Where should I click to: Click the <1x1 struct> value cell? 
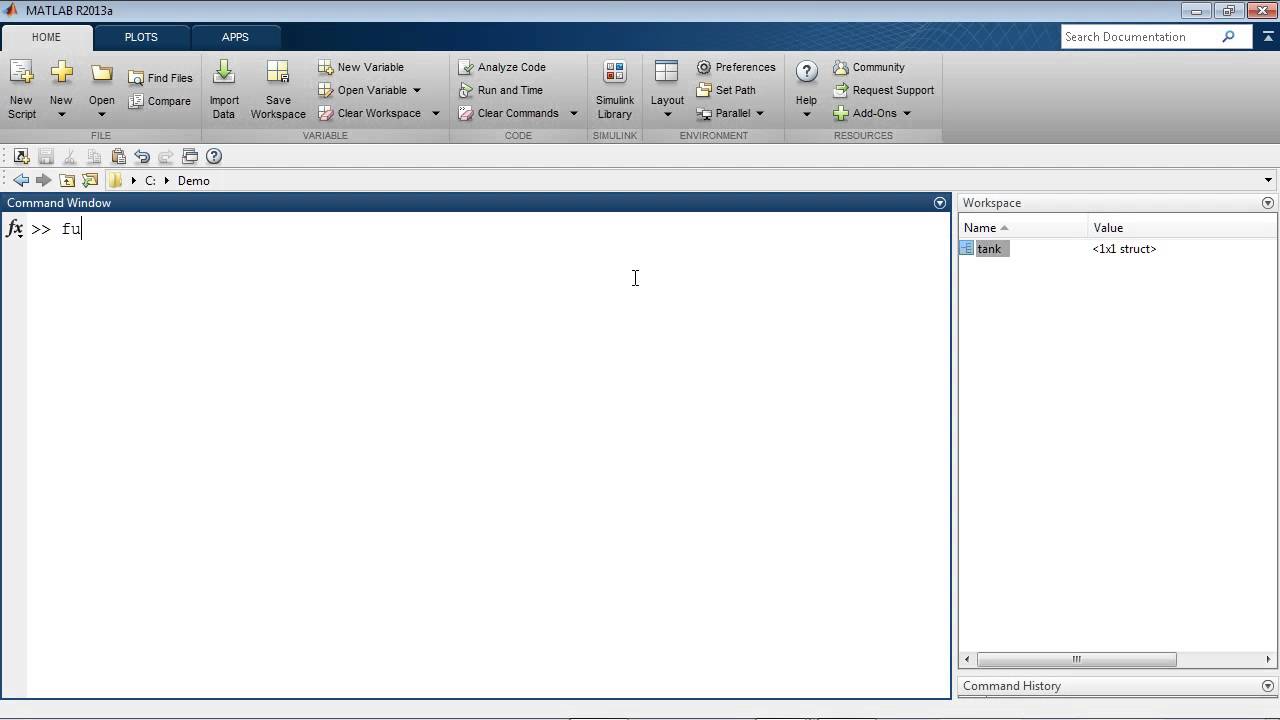point(1124,249)
